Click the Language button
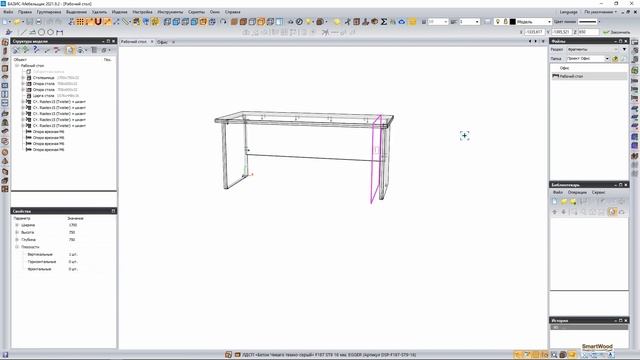Image resolution: width=640 pixels, height=360 pixels. tap(569, 12)
